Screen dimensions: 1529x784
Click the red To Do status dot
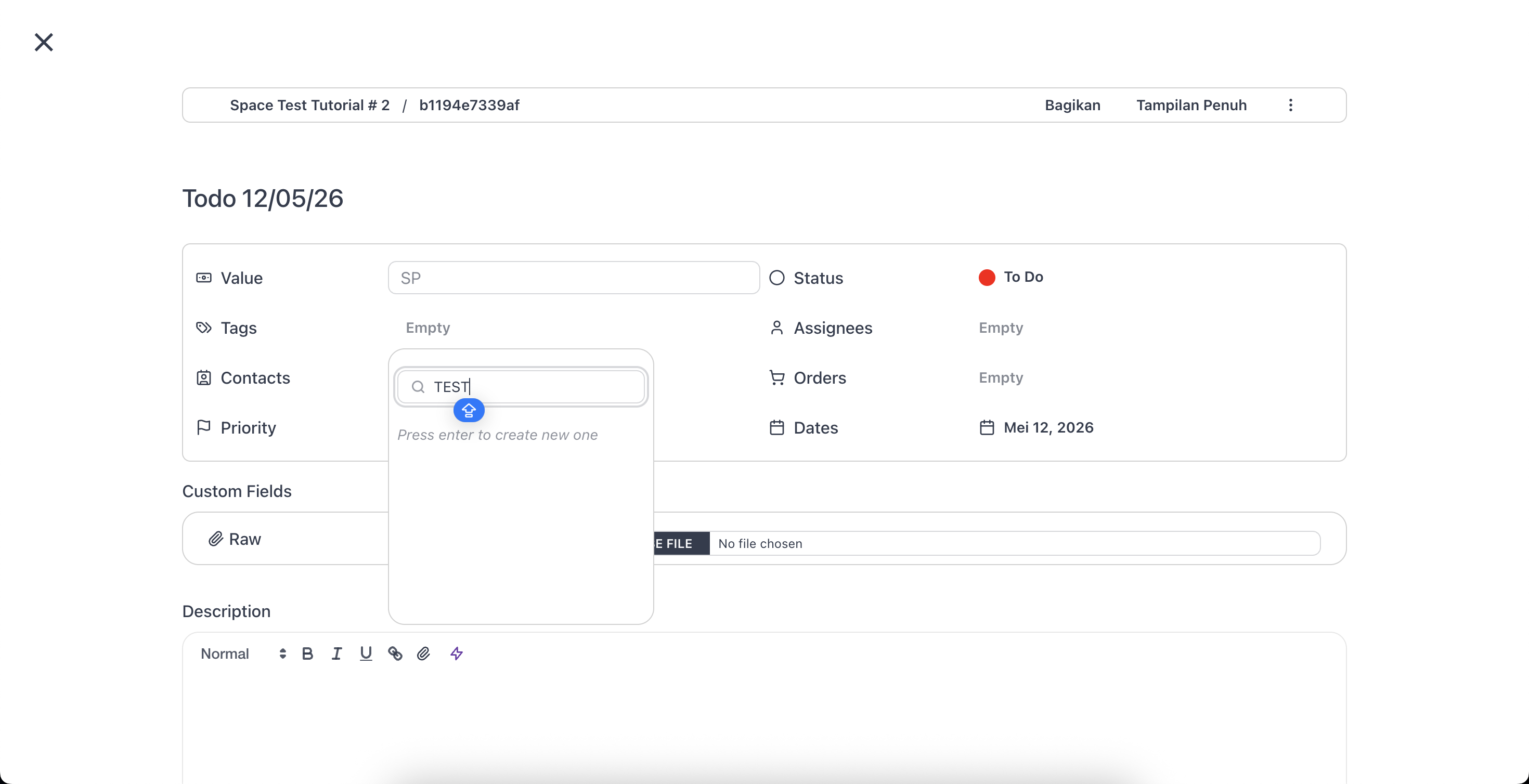[x=987, y=277]
